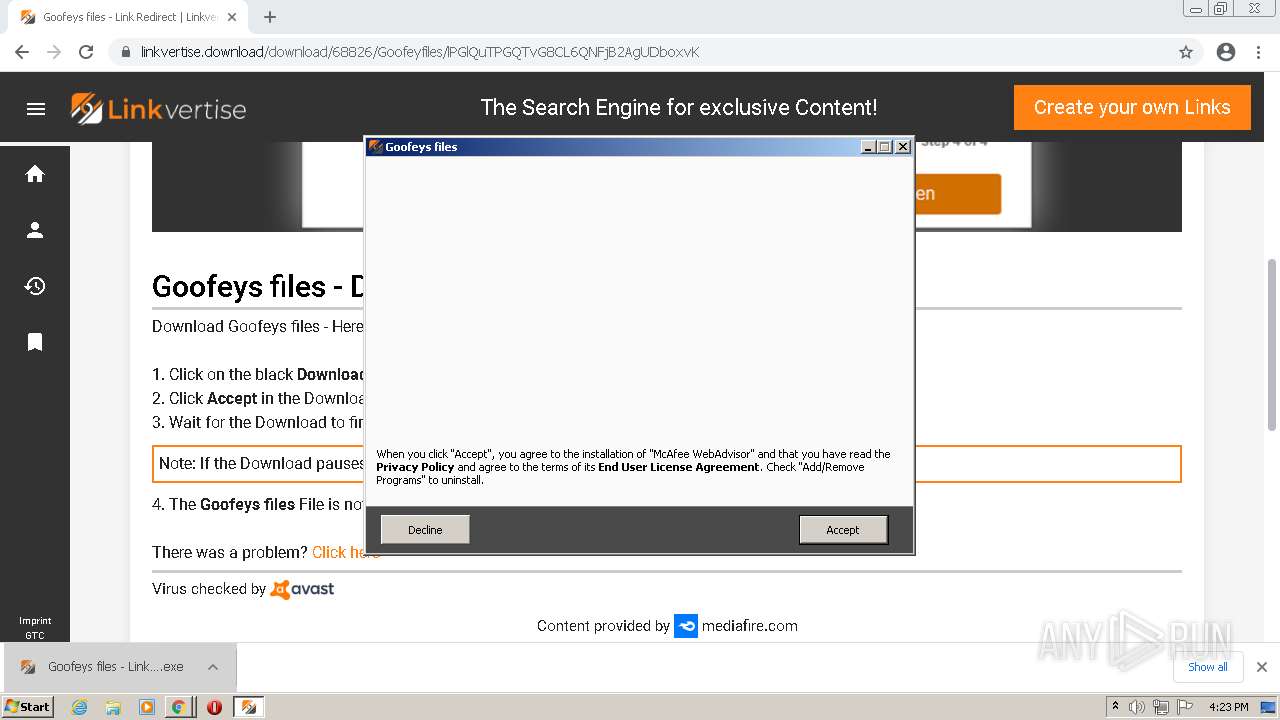
Task: Open the Action Center flag icon
Action: (x=1184, y=707)
